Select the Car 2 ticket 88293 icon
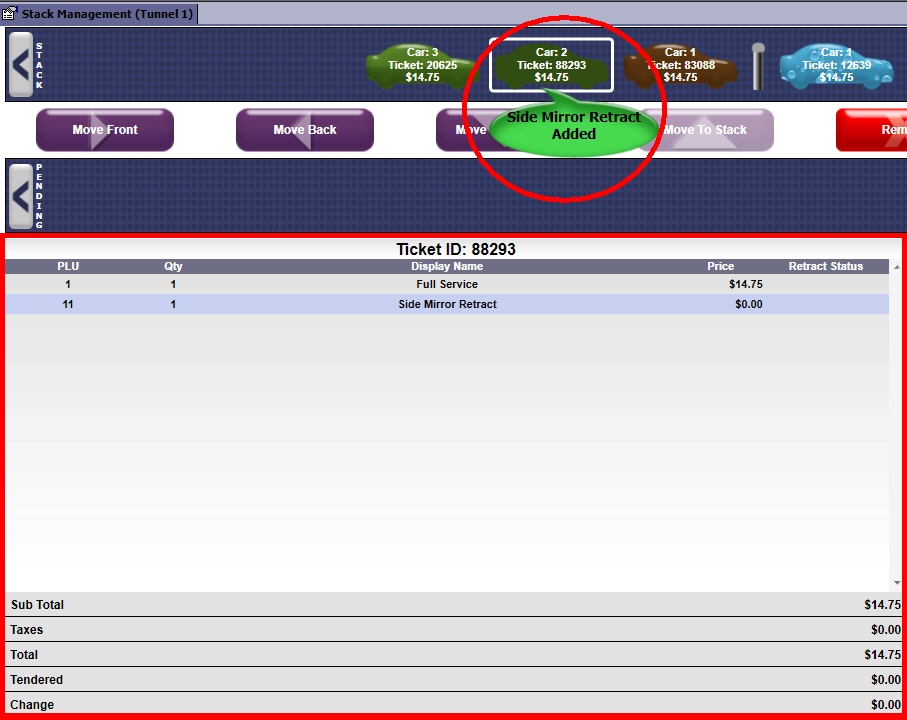 click(551, 65)
